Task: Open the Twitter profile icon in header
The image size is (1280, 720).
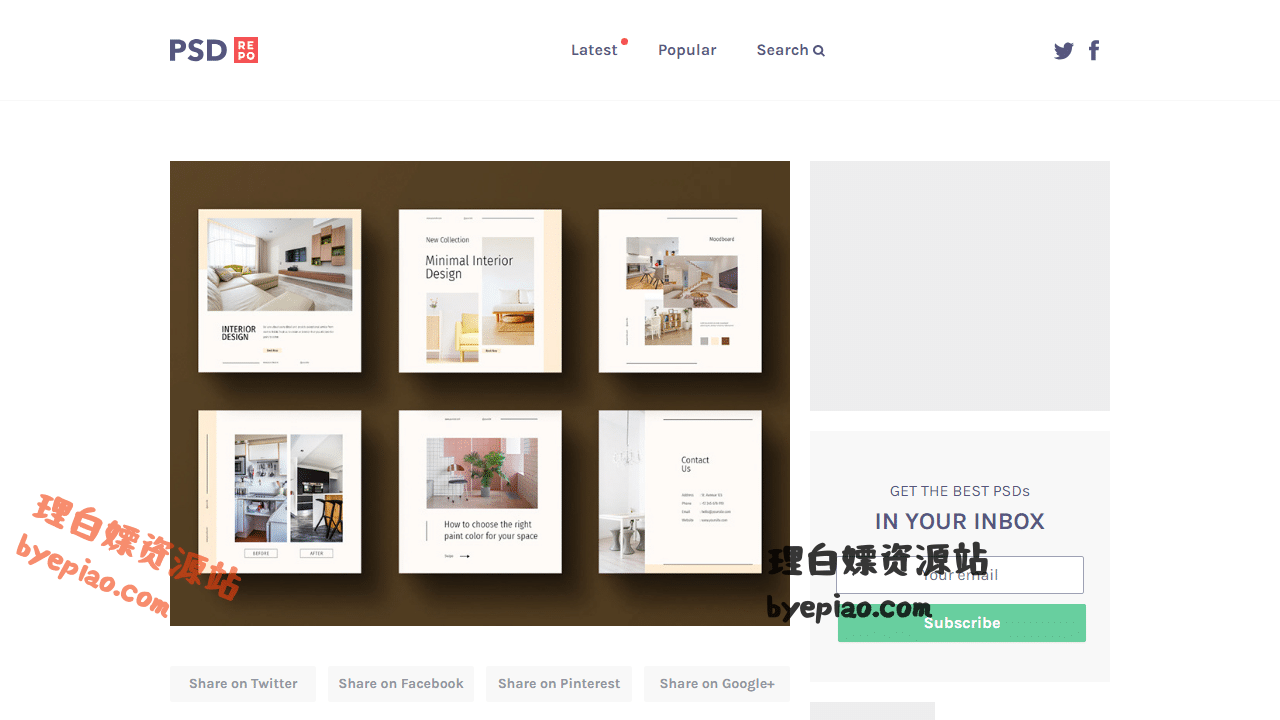Action: tap(1063, 51)
